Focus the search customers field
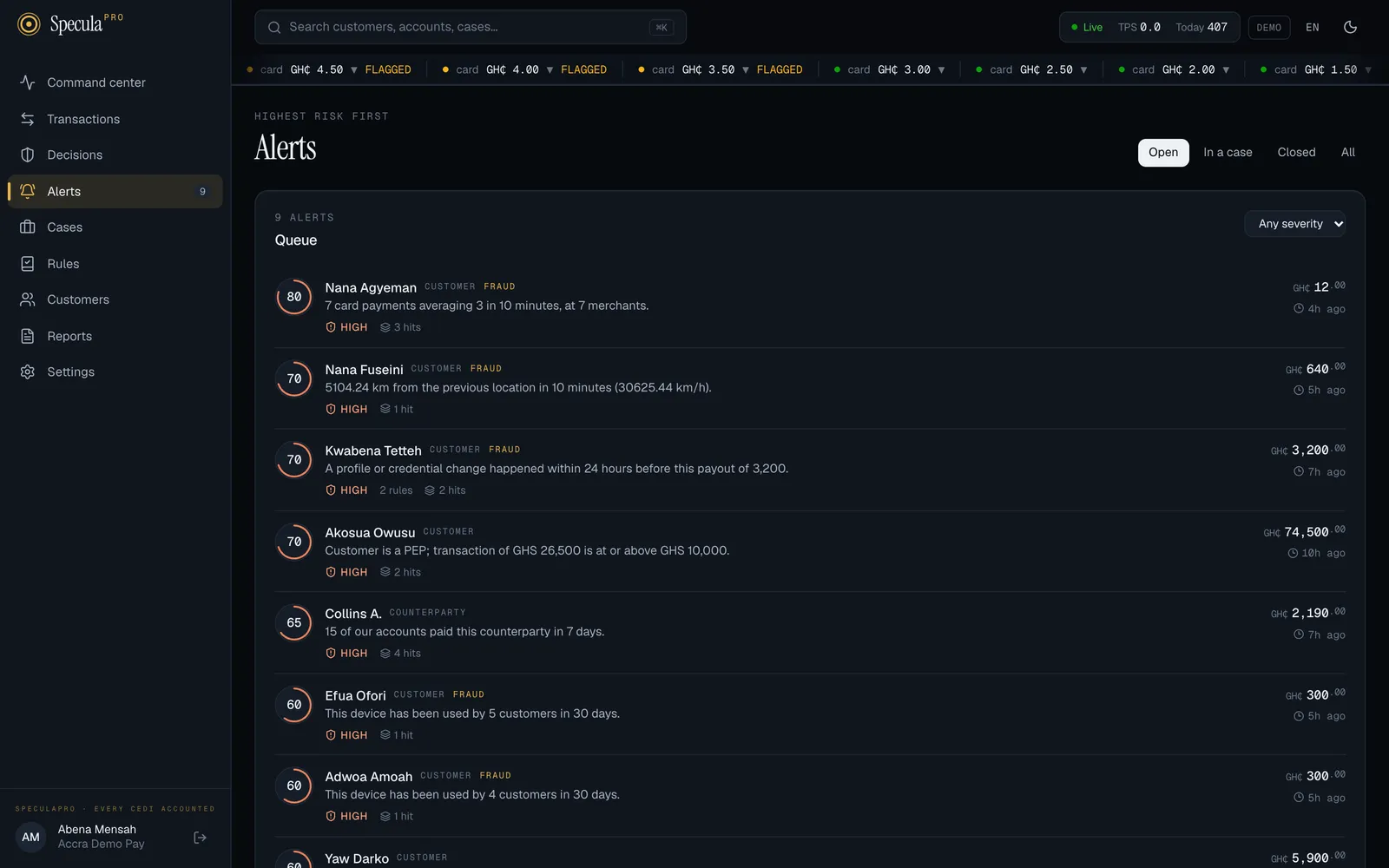The image size is (1389, 868). click(471, 27)
